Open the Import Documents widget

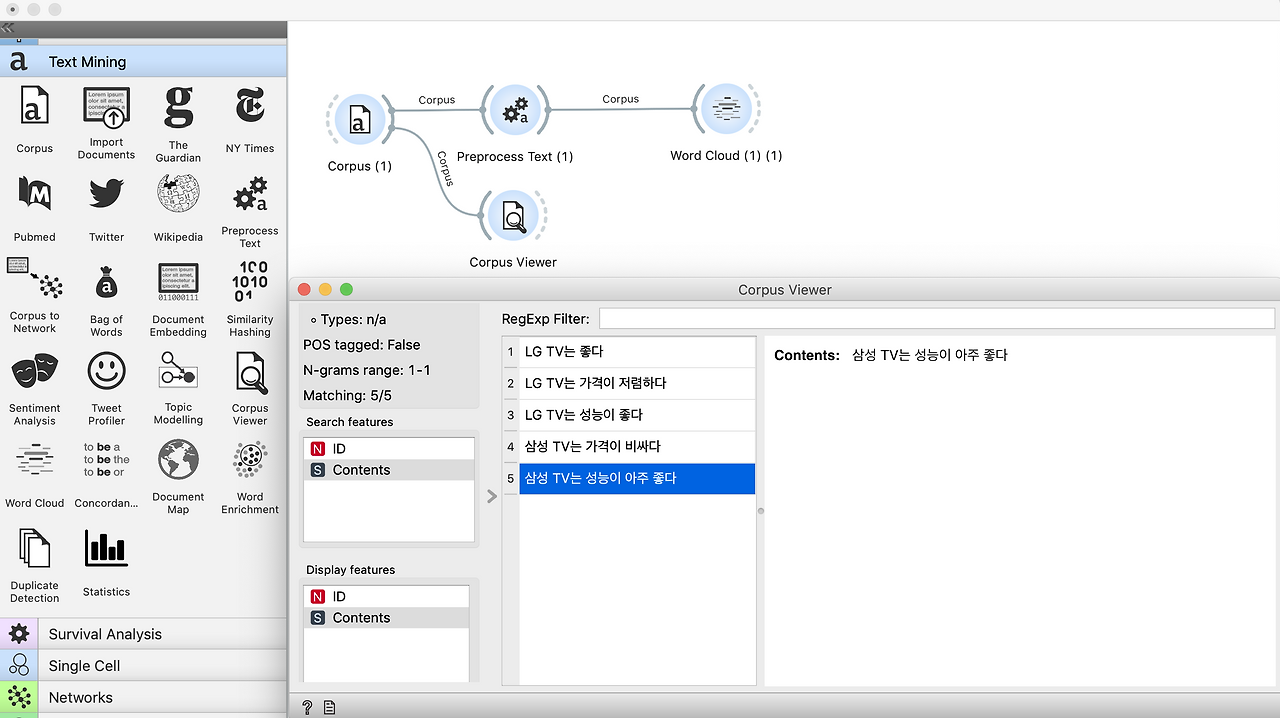[x=106, y=122]
